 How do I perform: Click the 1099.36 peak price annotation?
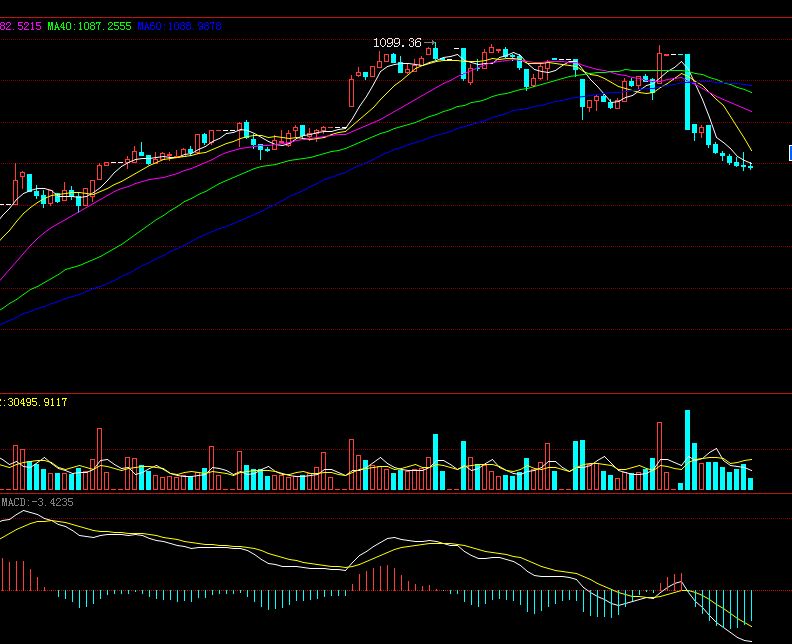coord(397,43)
